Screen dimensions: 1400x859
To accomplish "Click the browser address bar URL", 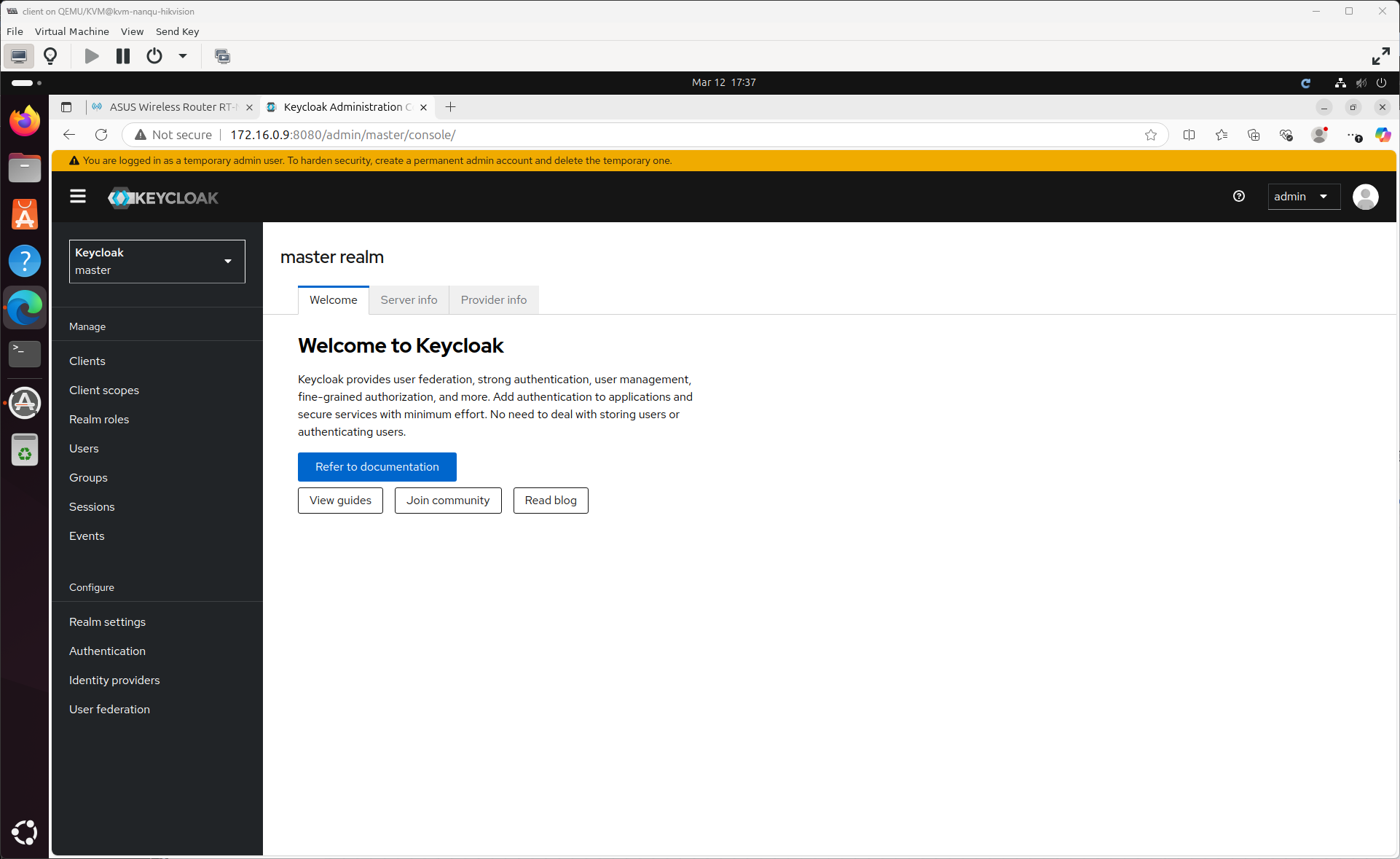I will 342,135.
